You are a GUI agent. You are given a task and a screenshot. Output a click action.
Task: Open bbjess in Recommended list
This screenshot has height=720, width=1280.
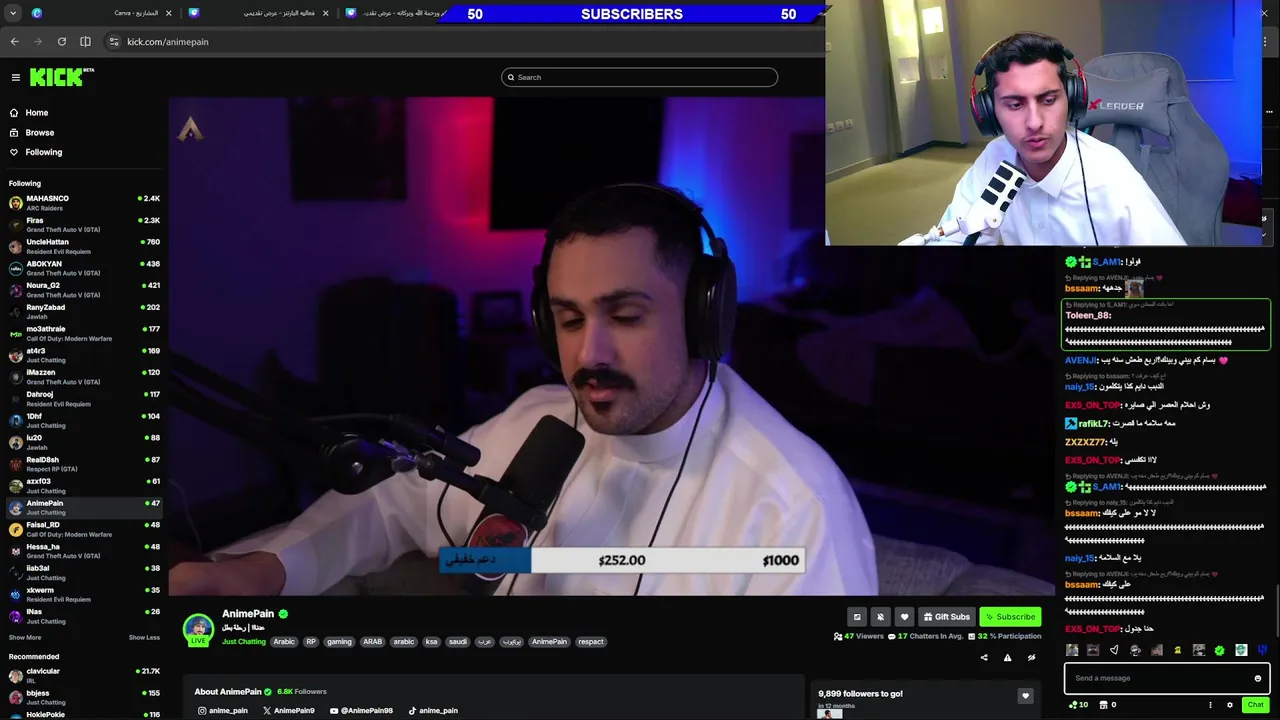coord(82,697)
